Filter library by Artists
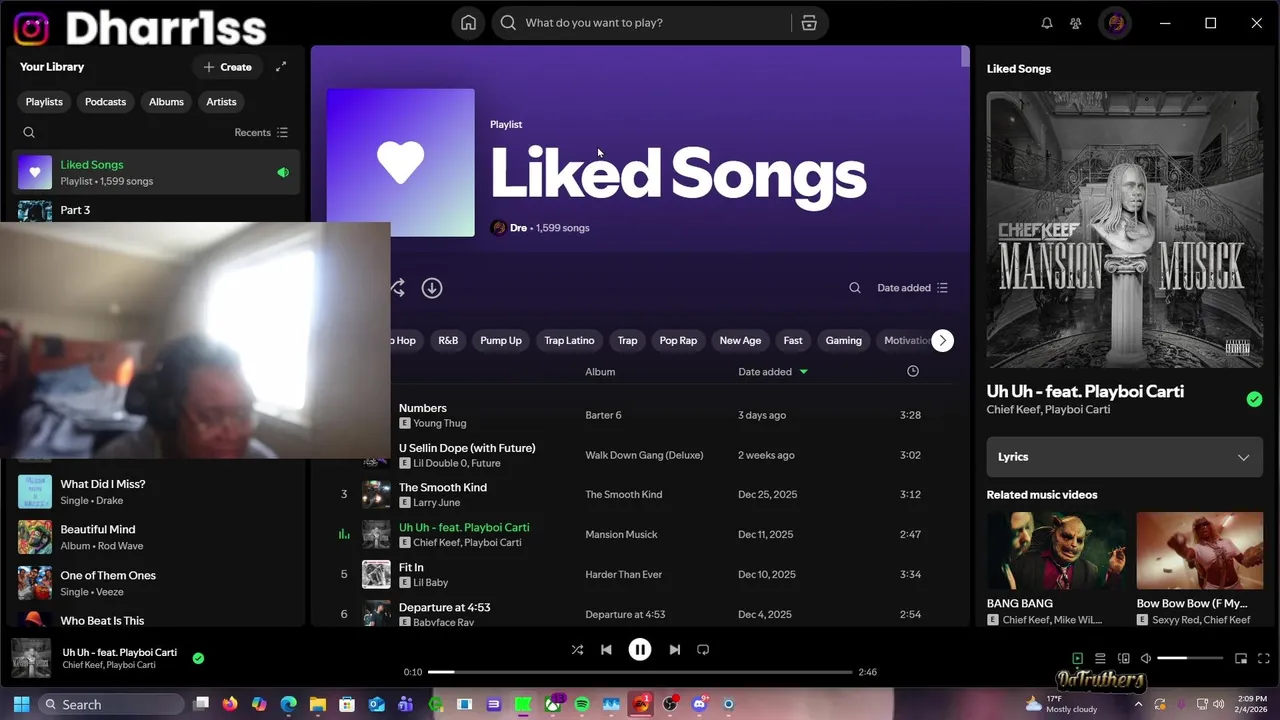This screenshot has height=720, width=1280. tap(221, 102)
